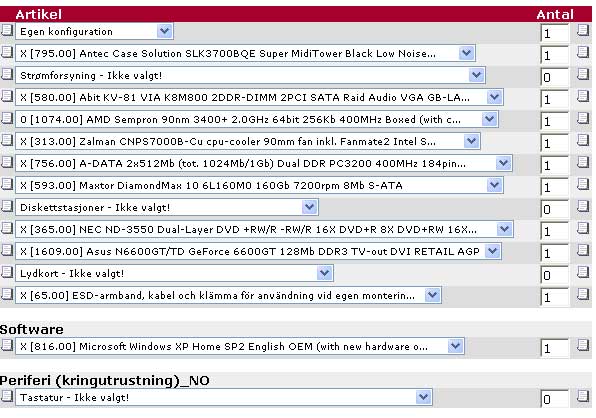Click the quantity field of the Asus N6600GT row
The height and width of the screenshot is (418, 596).
pyautogui.click(x=555, y=253)
